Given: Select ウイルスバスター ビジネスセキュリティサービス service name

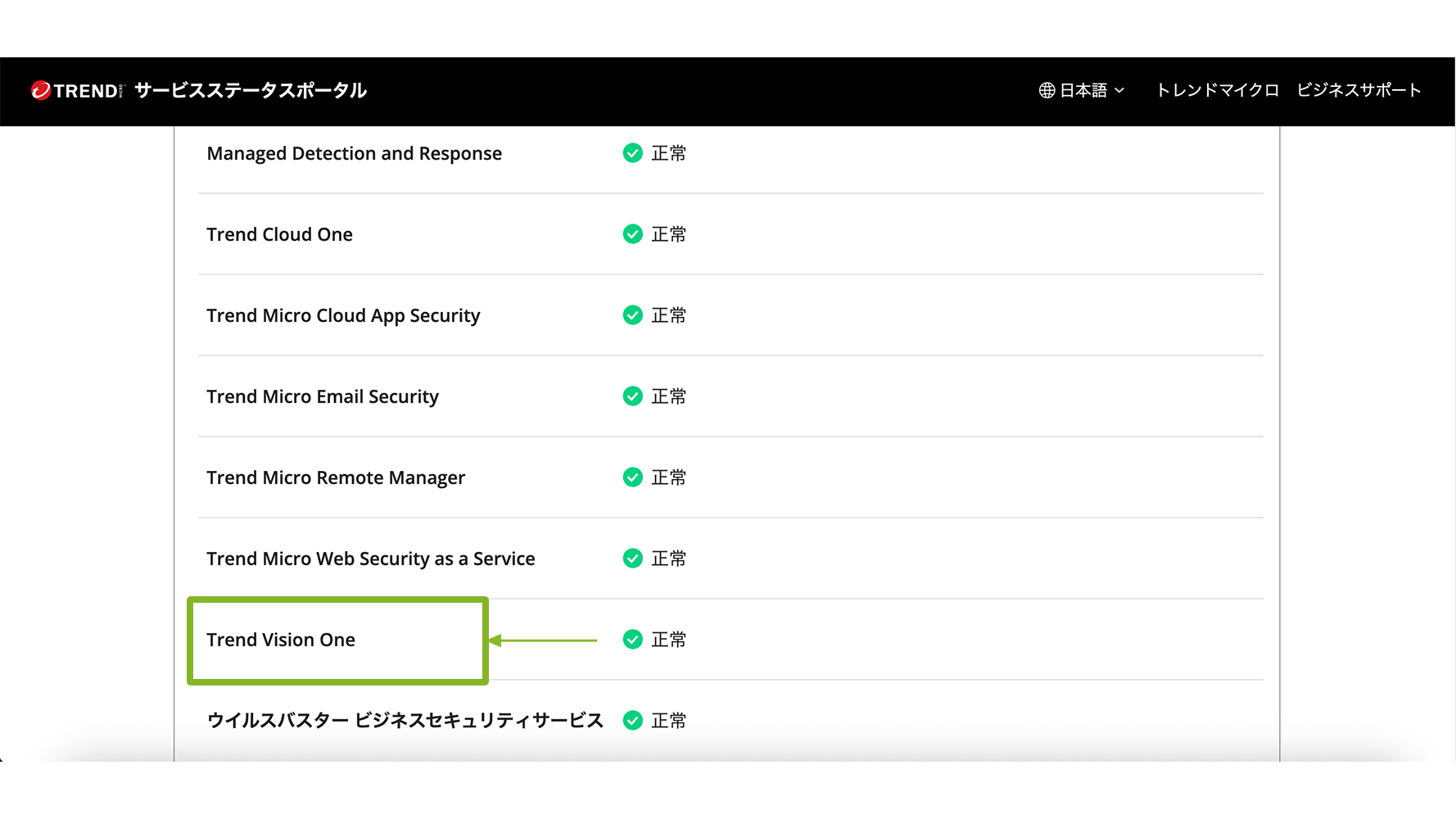Looking at the screenshot, I should [405, 721].
